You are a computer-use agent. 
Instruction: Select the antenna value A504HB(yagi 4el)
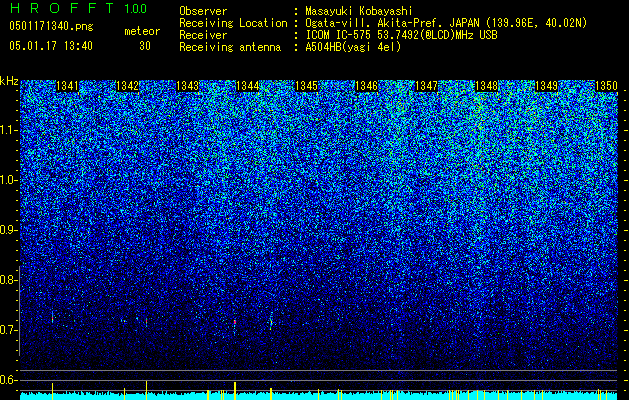353,47
